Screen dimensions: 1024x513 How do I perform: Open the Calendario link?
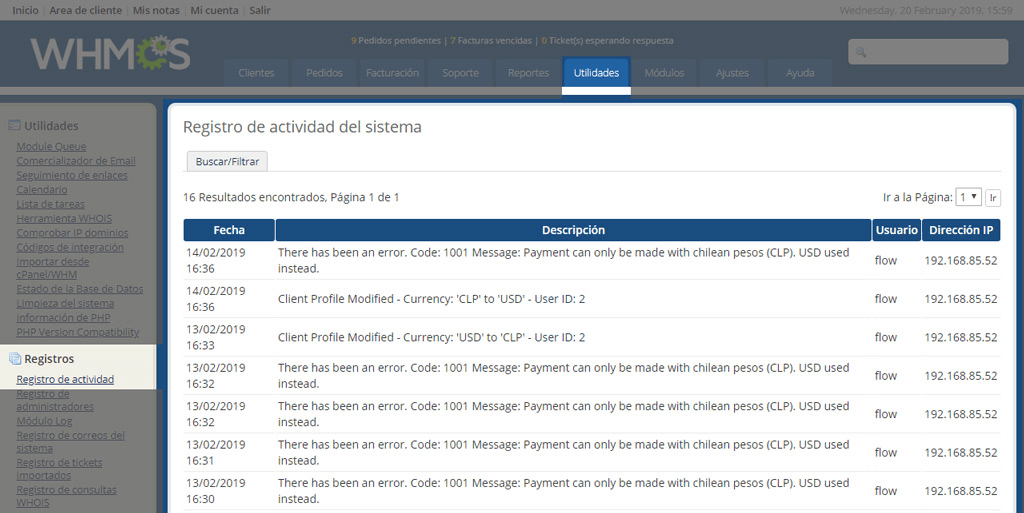click(x=42, y=189)
